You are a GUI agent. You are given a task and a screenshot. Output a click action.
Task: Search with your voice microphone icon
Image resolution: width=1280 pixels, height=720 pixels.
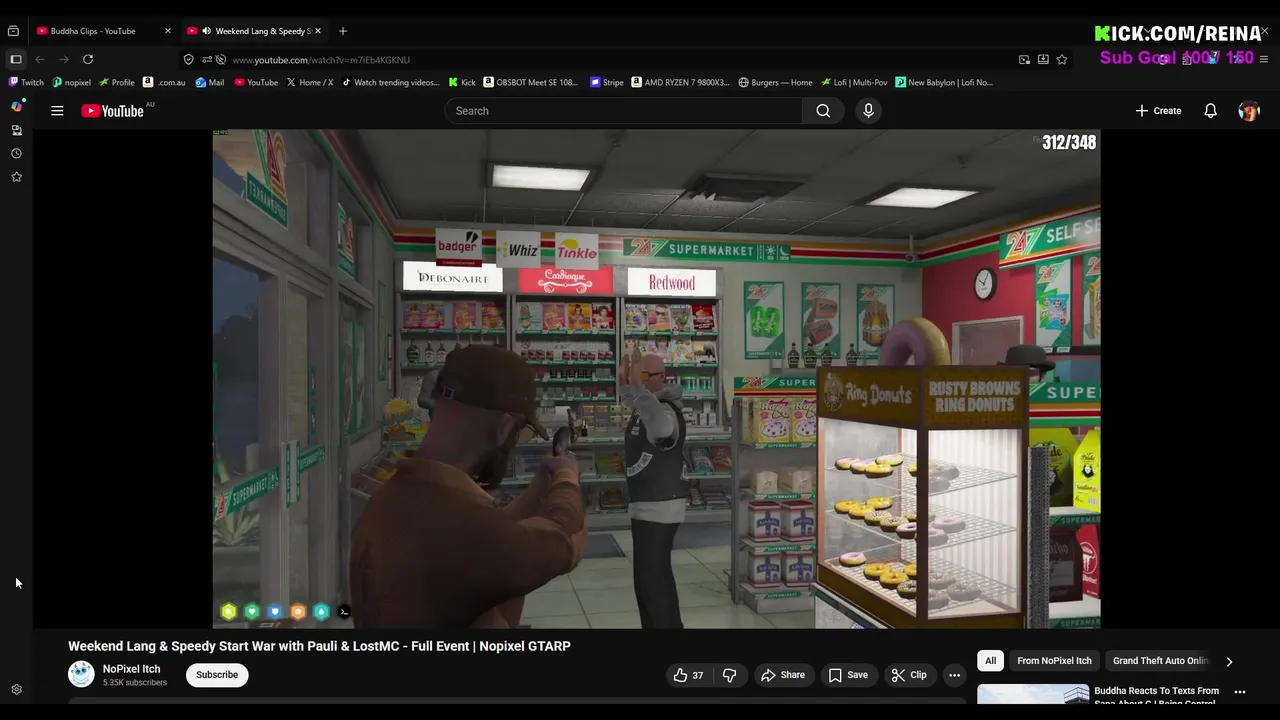[x=868, y=111]
